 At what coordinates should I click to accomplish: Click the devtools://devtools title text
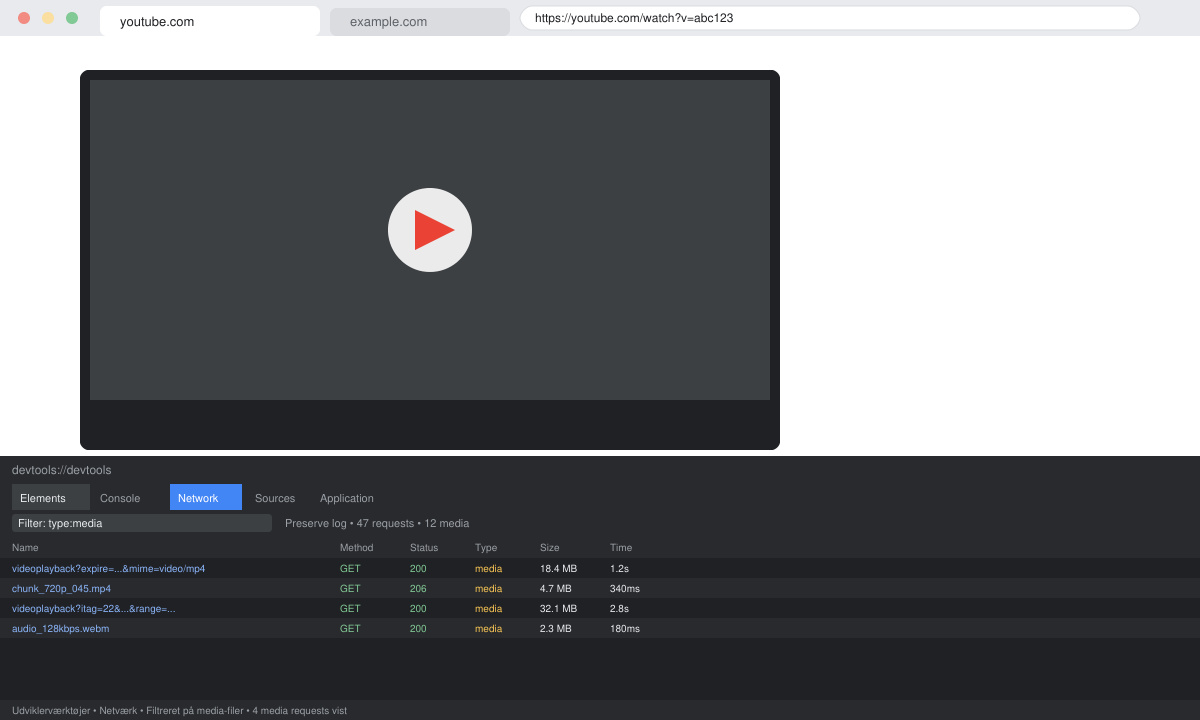[x=61, y=470]
